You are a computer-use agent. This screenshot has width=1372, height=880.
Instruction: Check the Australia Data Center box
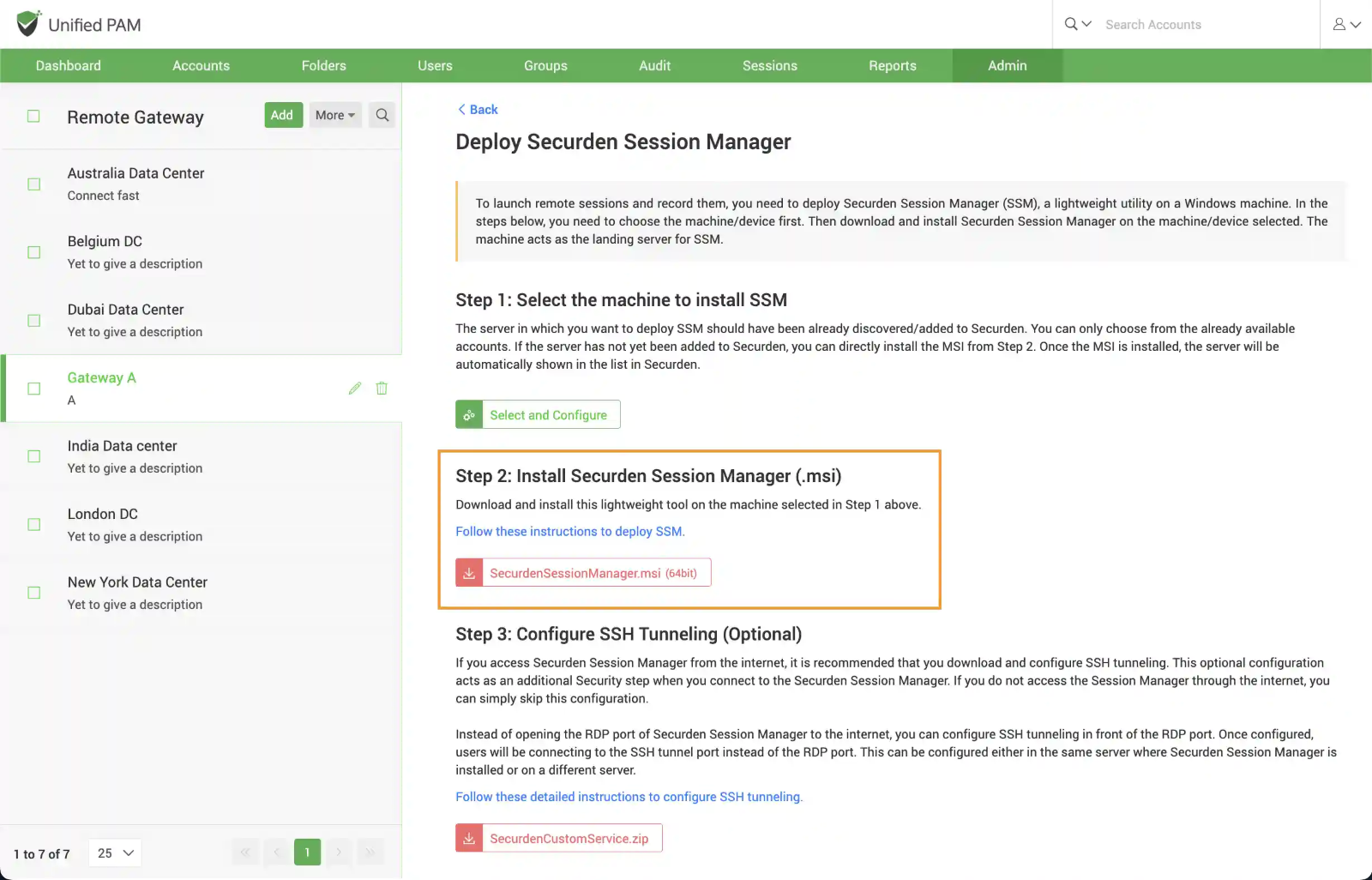(33, 184)
